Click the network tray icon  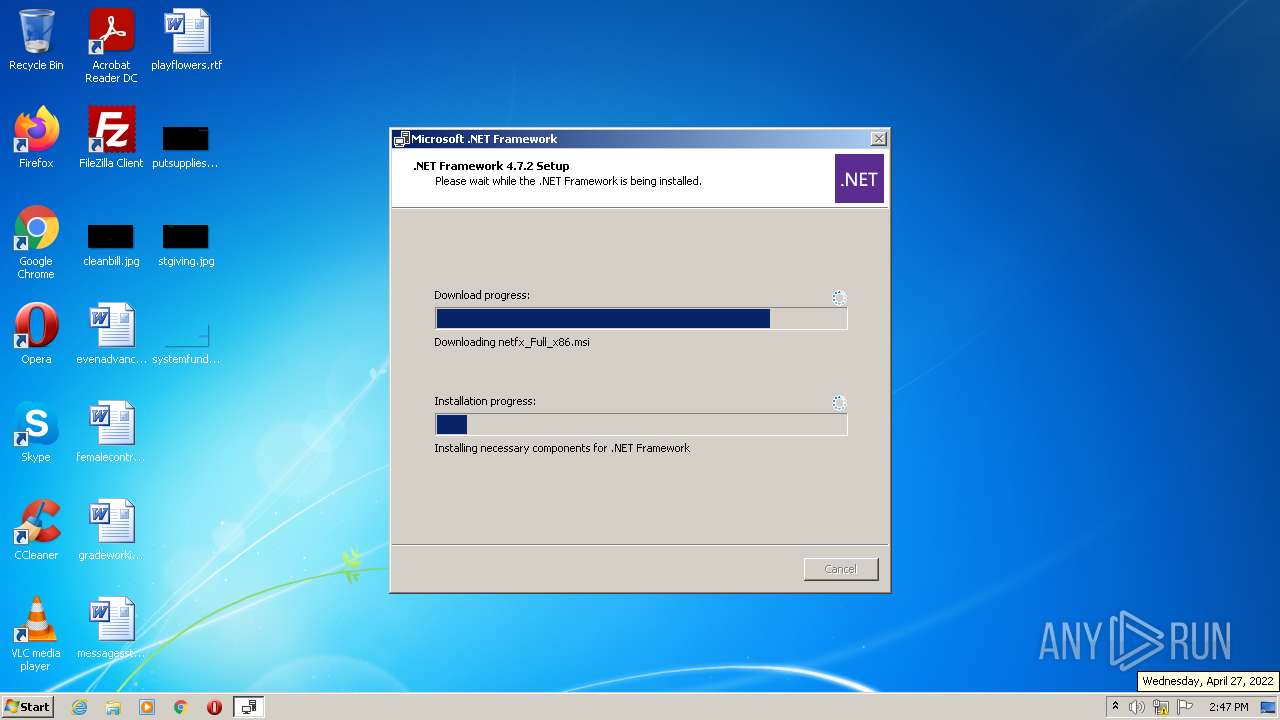point(1161,707)
